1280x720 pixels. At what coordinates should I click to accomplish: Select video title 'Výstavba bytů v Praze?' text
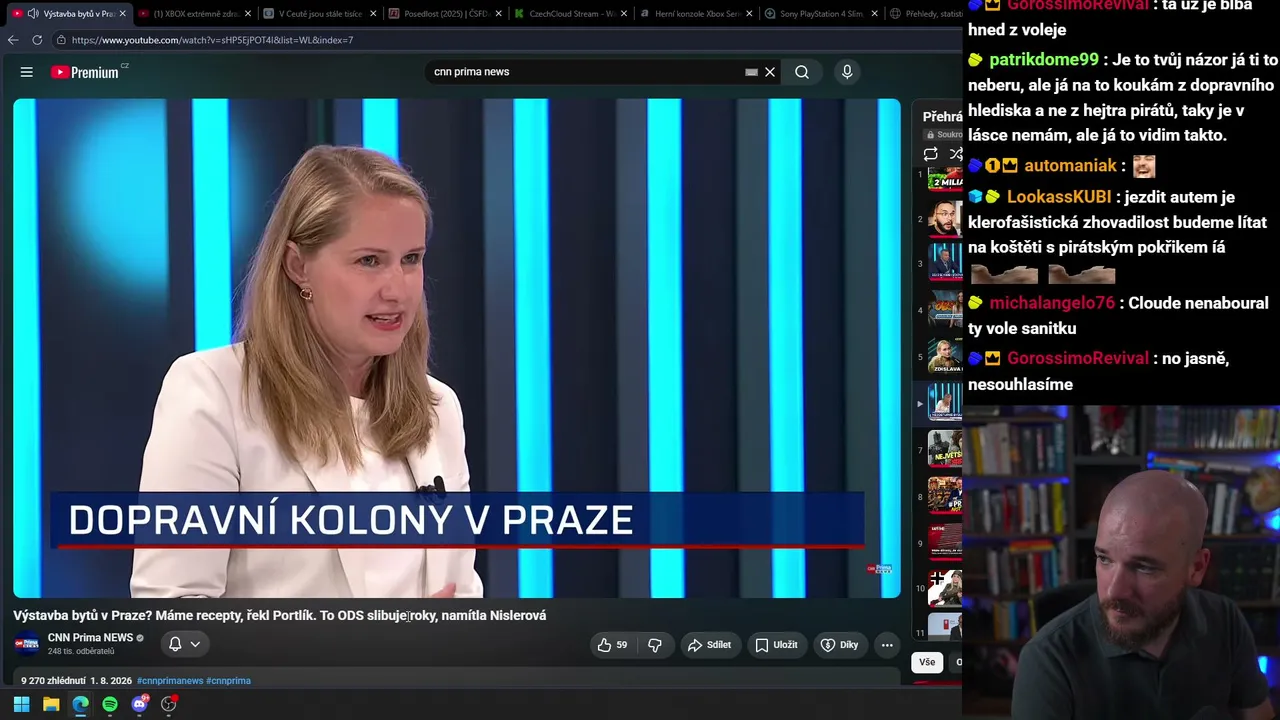pyautogui.click(x=82, y=616)
